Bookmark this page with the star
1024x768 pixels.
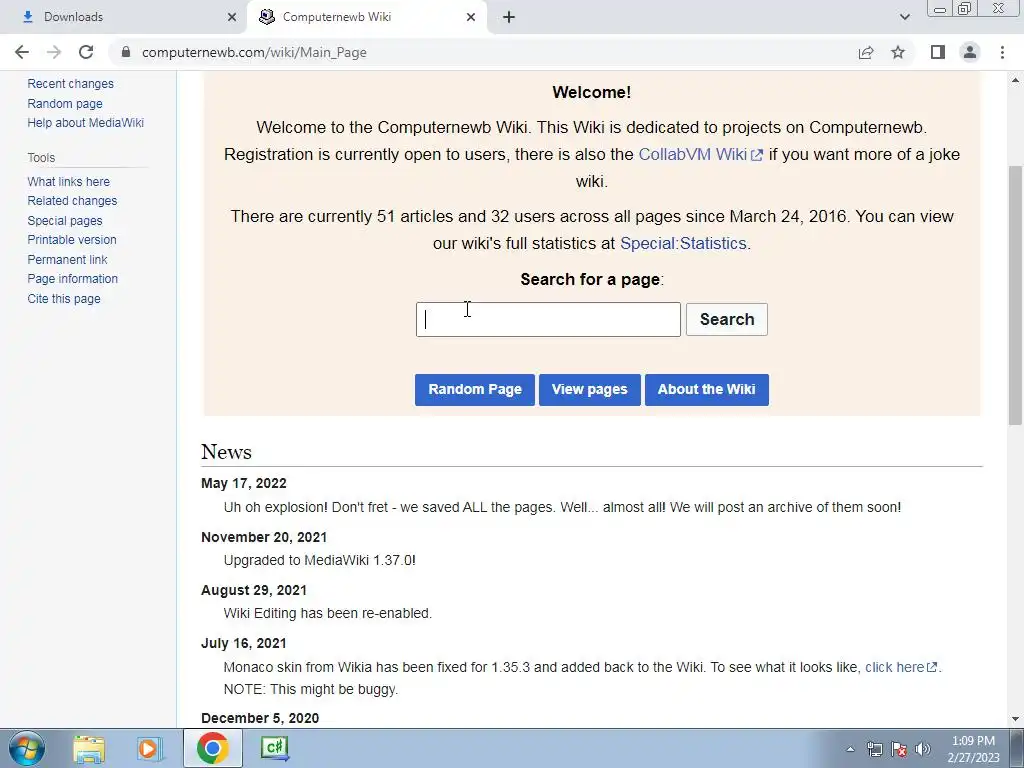(x=898, y=52)
